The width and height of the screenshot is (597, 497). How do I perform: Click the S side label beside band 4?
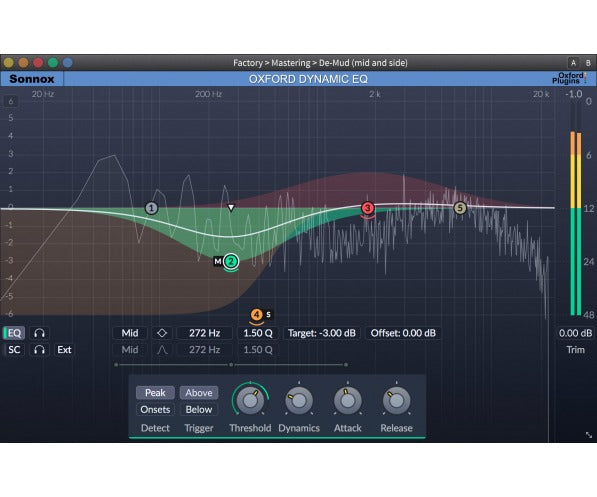[269, 315]
